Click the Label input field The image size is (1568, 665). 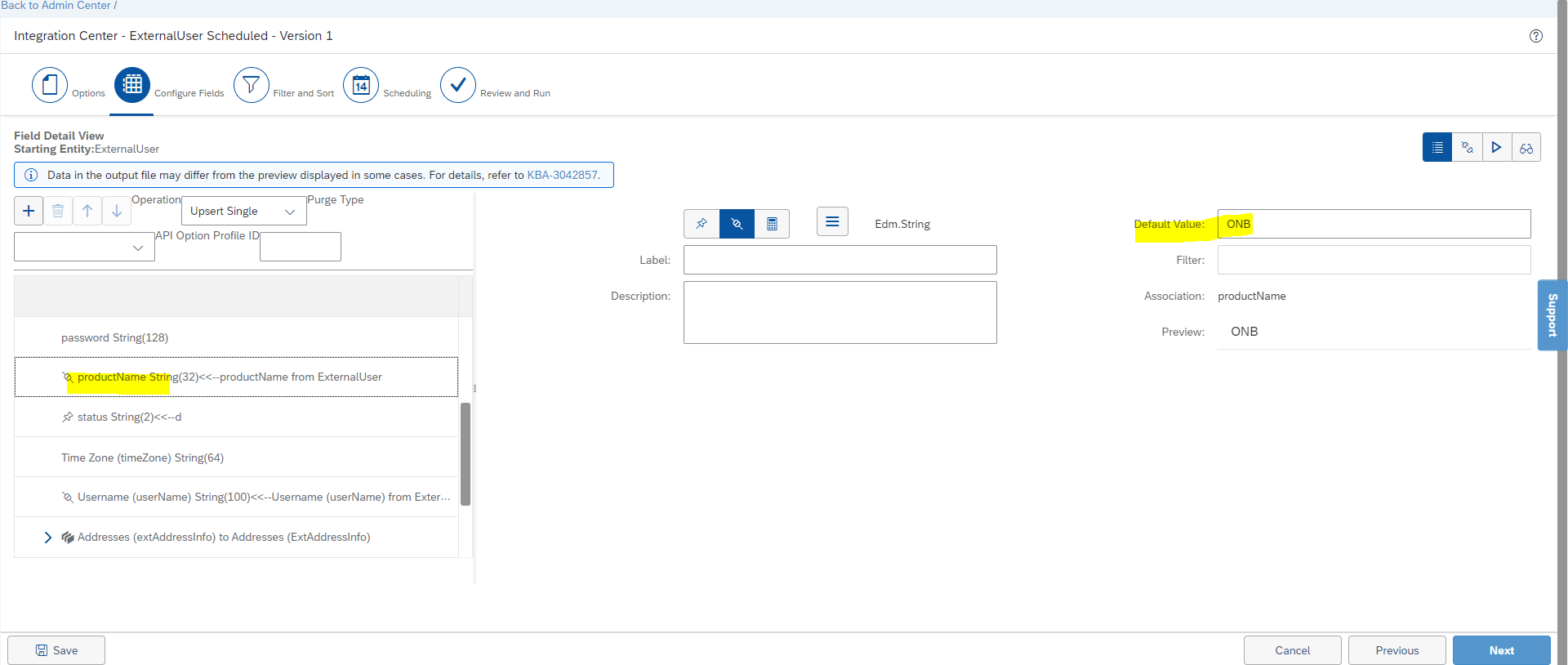click(840, 260)
